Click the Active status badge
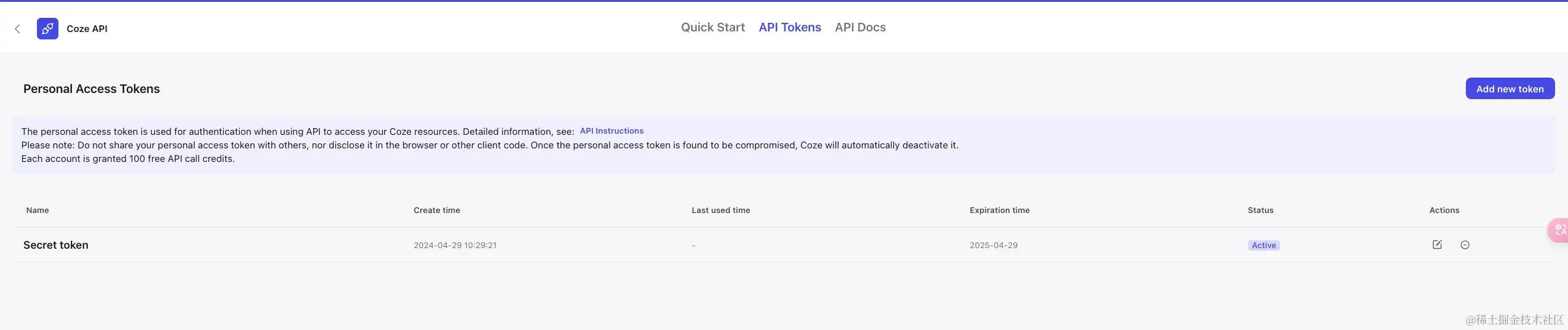Viewport: 1568px width, 330px height. [x=1263, y=245]
